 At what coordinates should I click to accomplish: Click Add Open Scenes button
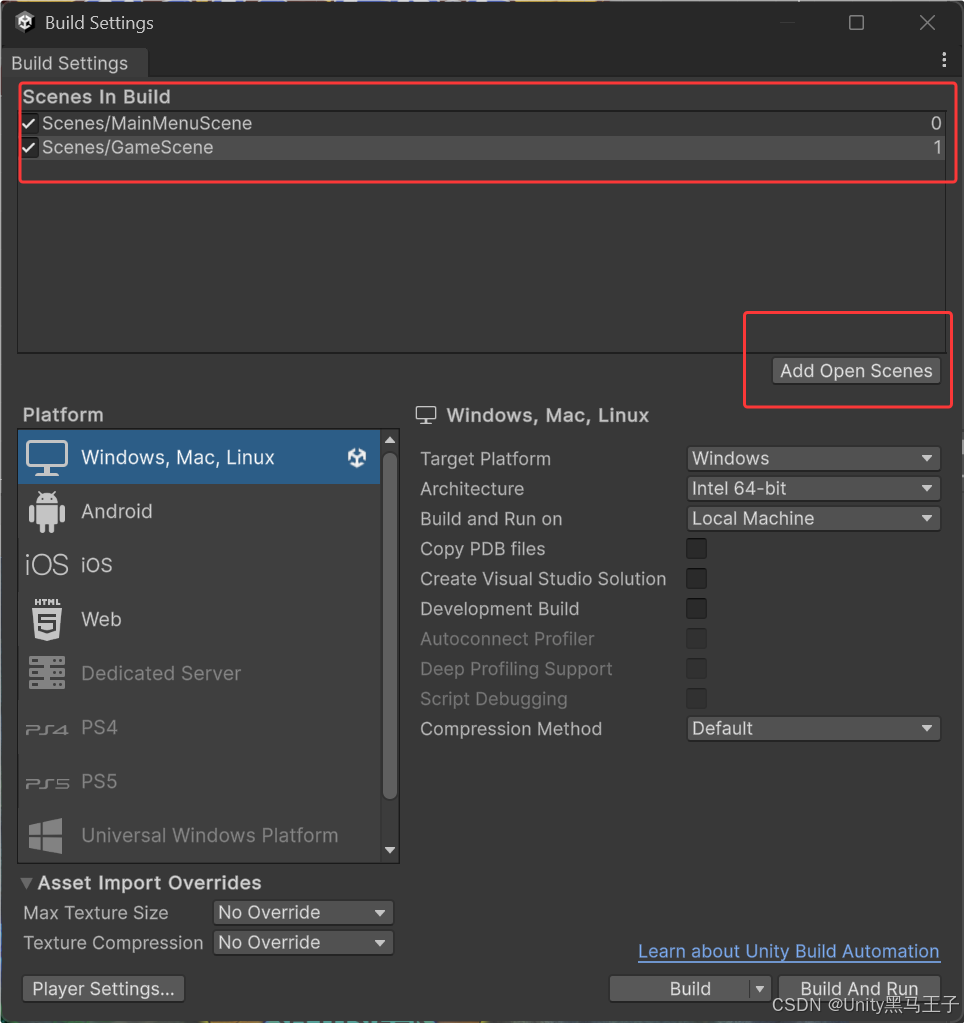click(856, 371)
